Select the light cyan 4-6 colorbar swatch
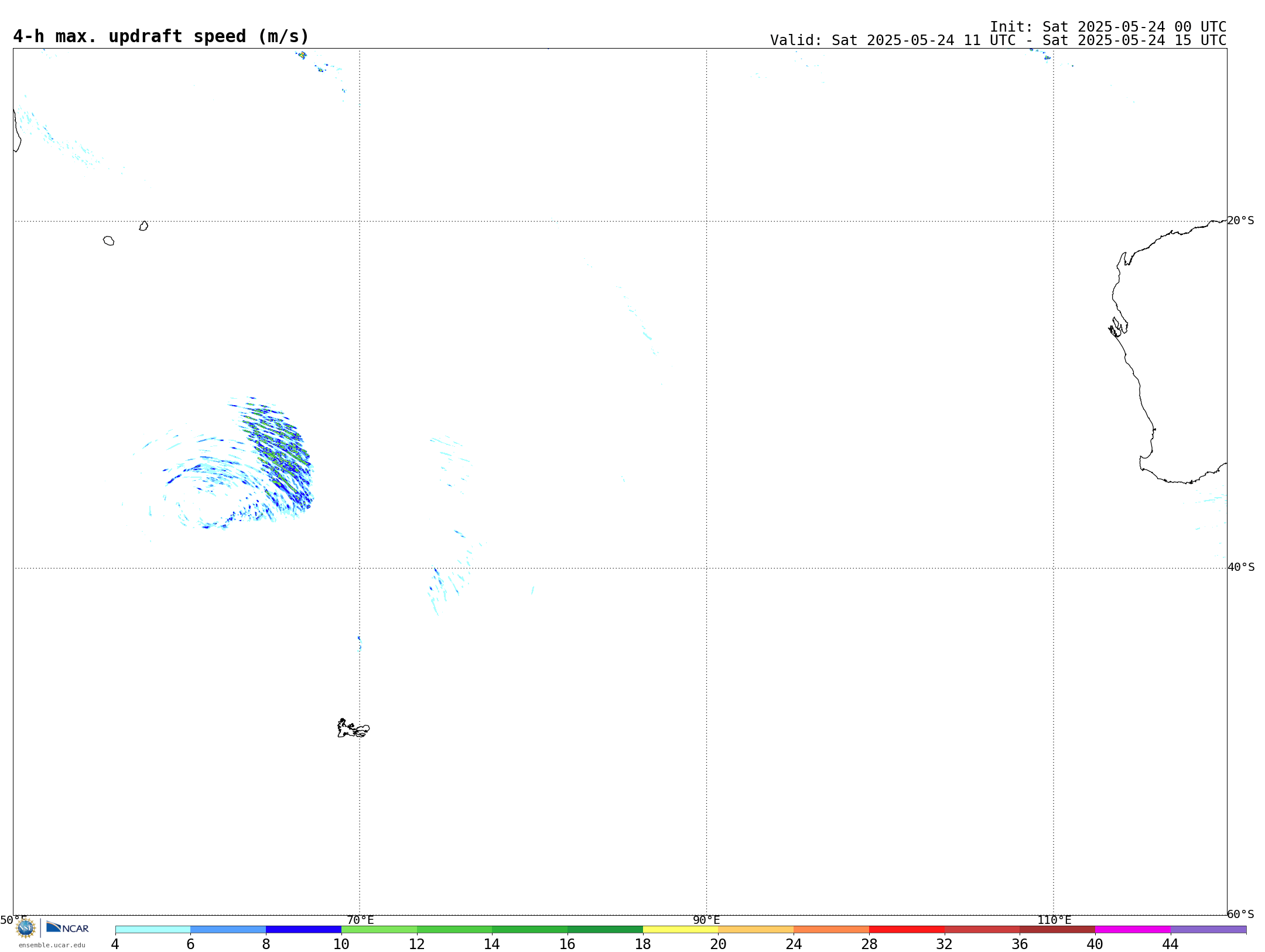 [153, 930]
